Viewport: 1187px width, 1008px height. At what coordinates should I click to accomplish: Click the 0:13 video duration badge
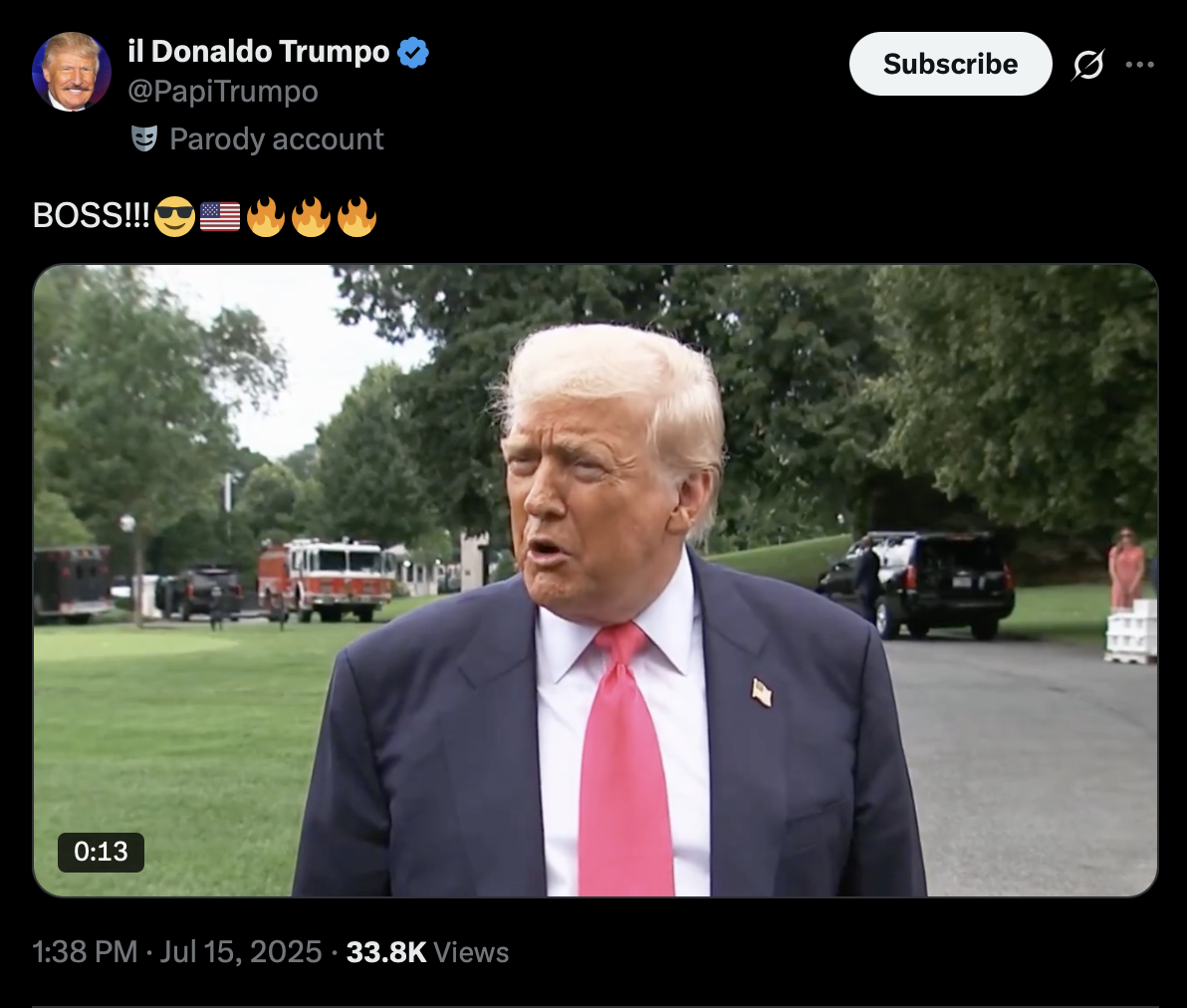tap(101, 852)
